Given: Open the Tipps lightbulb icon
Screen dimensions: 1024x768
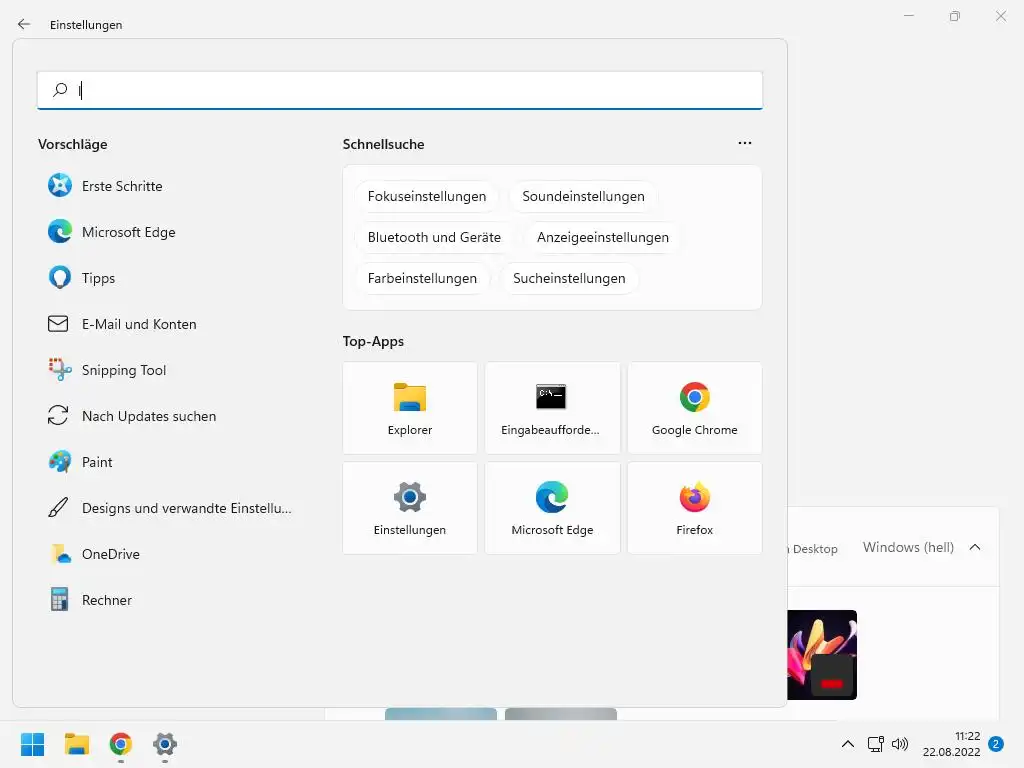Looking at the screenshot, I should point(59,278).
